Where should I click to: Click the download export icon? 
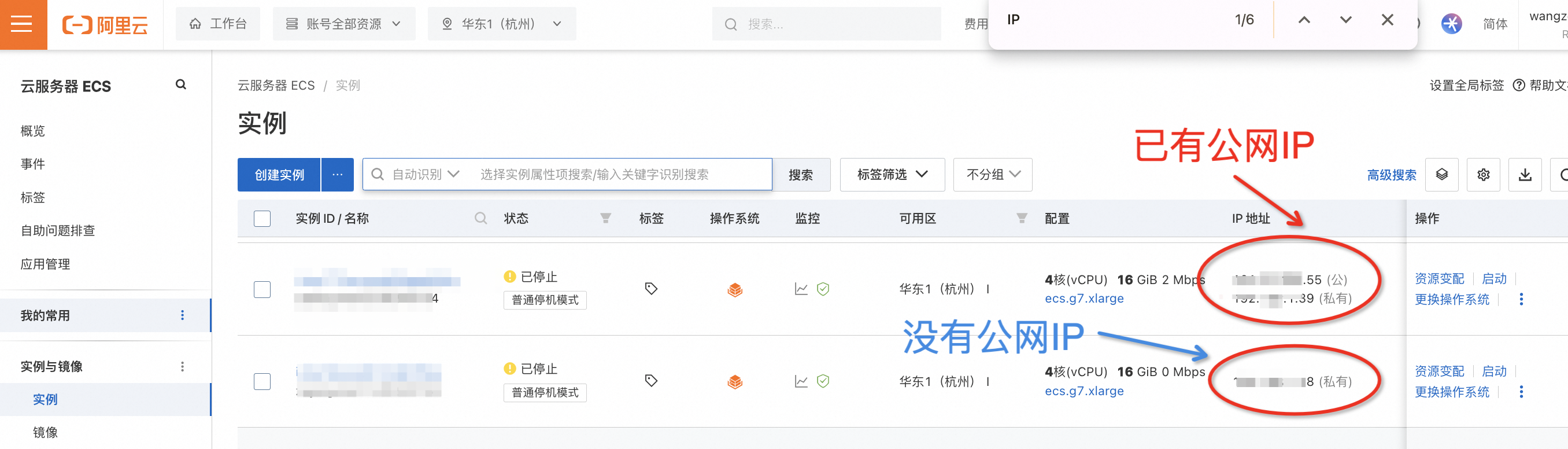pos(1524,175)
